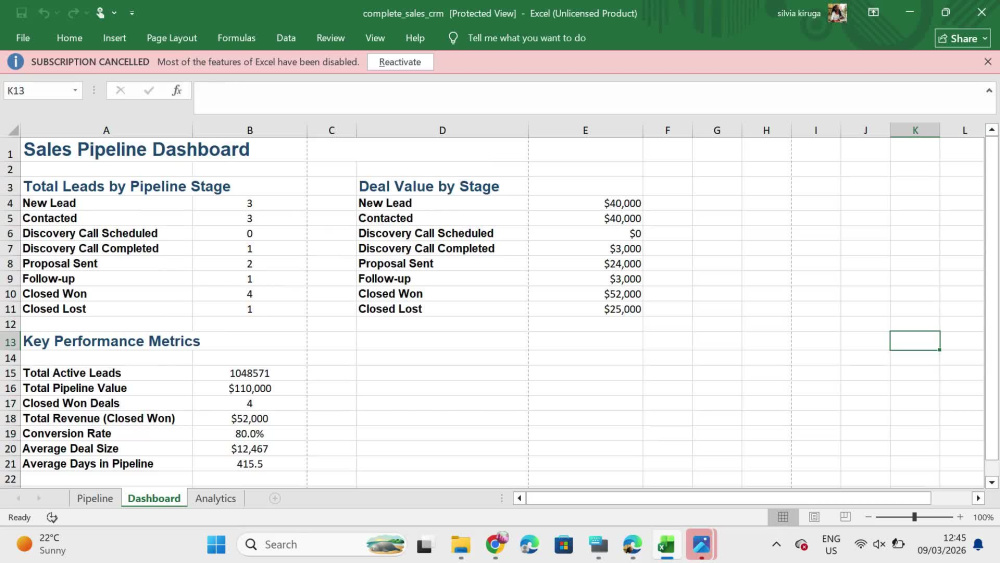Click the Cancel (X) formula bar icon
The image size is (1000, 563).
coord(120,91)
